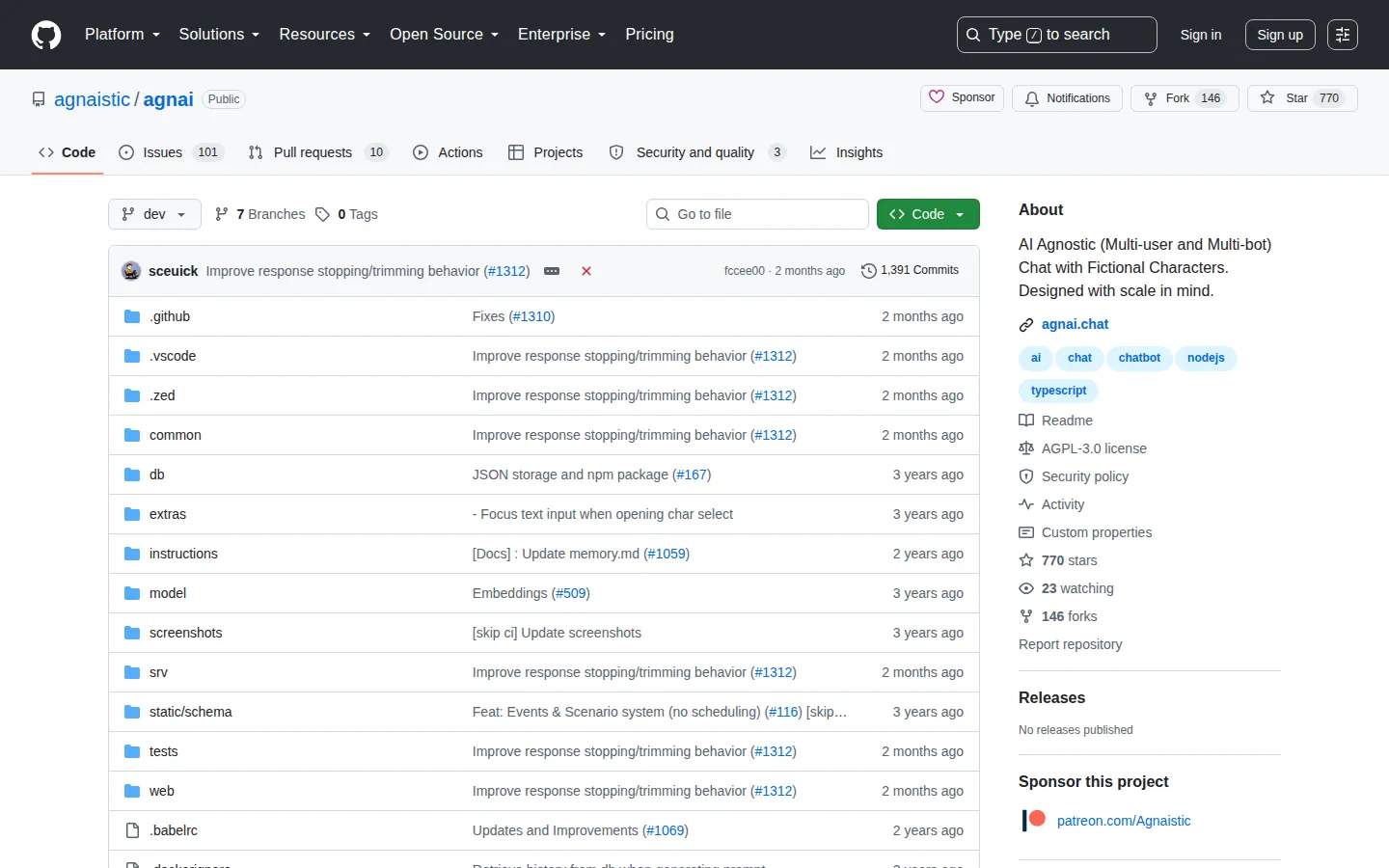Viewport: 1389px width, 868px height.
Task: Open the #1059 link in instructions row
Action: (x=667, y=554)
